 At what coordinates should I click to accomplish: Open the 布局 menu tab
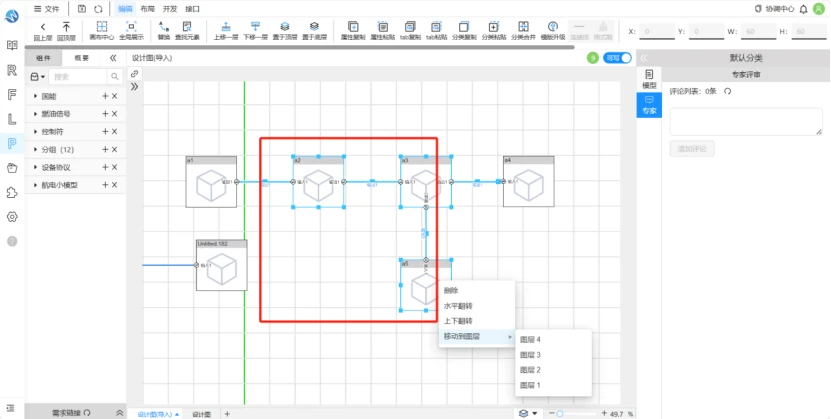click(x=148, y=9)
